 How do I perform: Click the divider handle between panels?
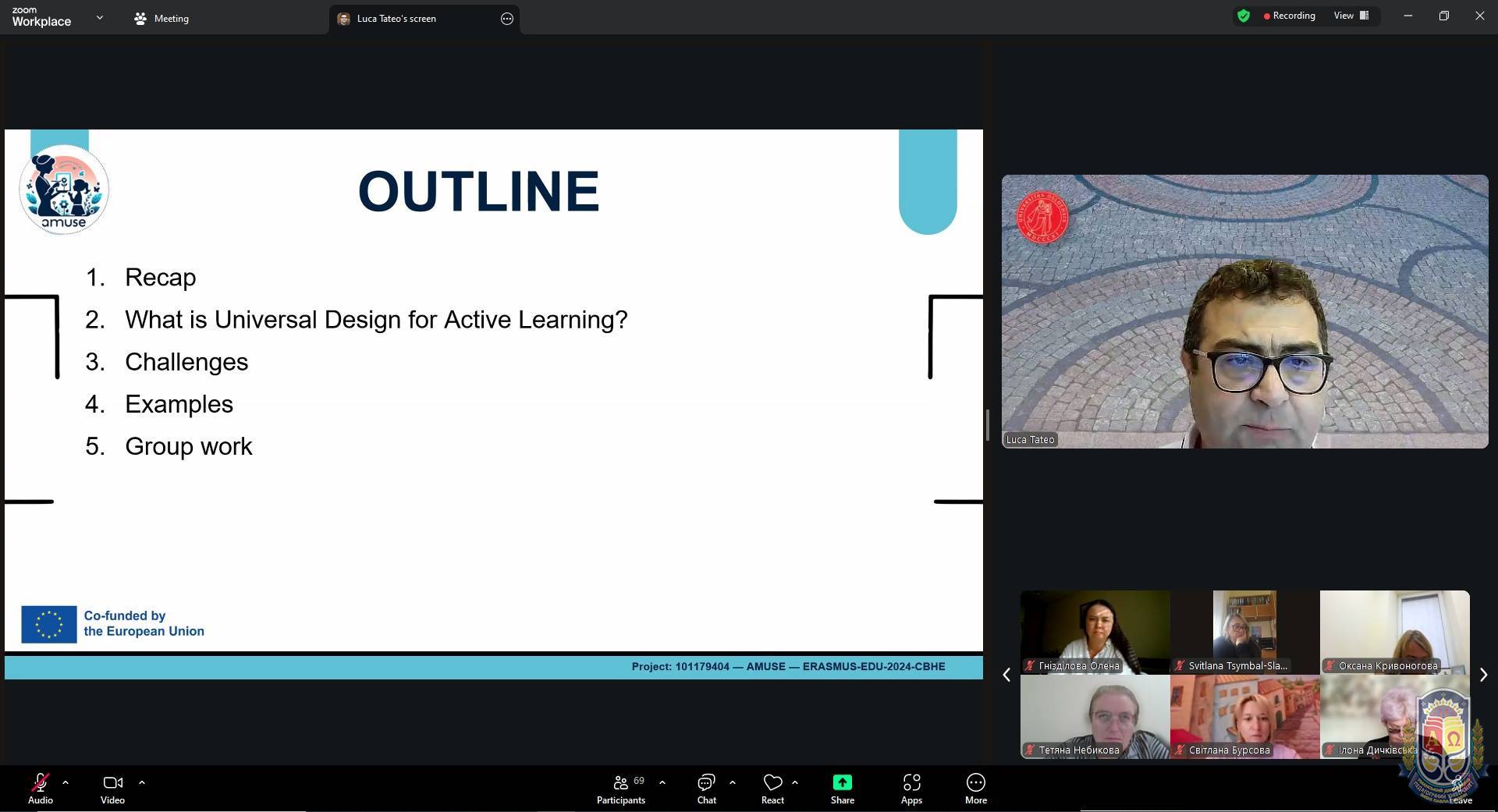(988, 425)
